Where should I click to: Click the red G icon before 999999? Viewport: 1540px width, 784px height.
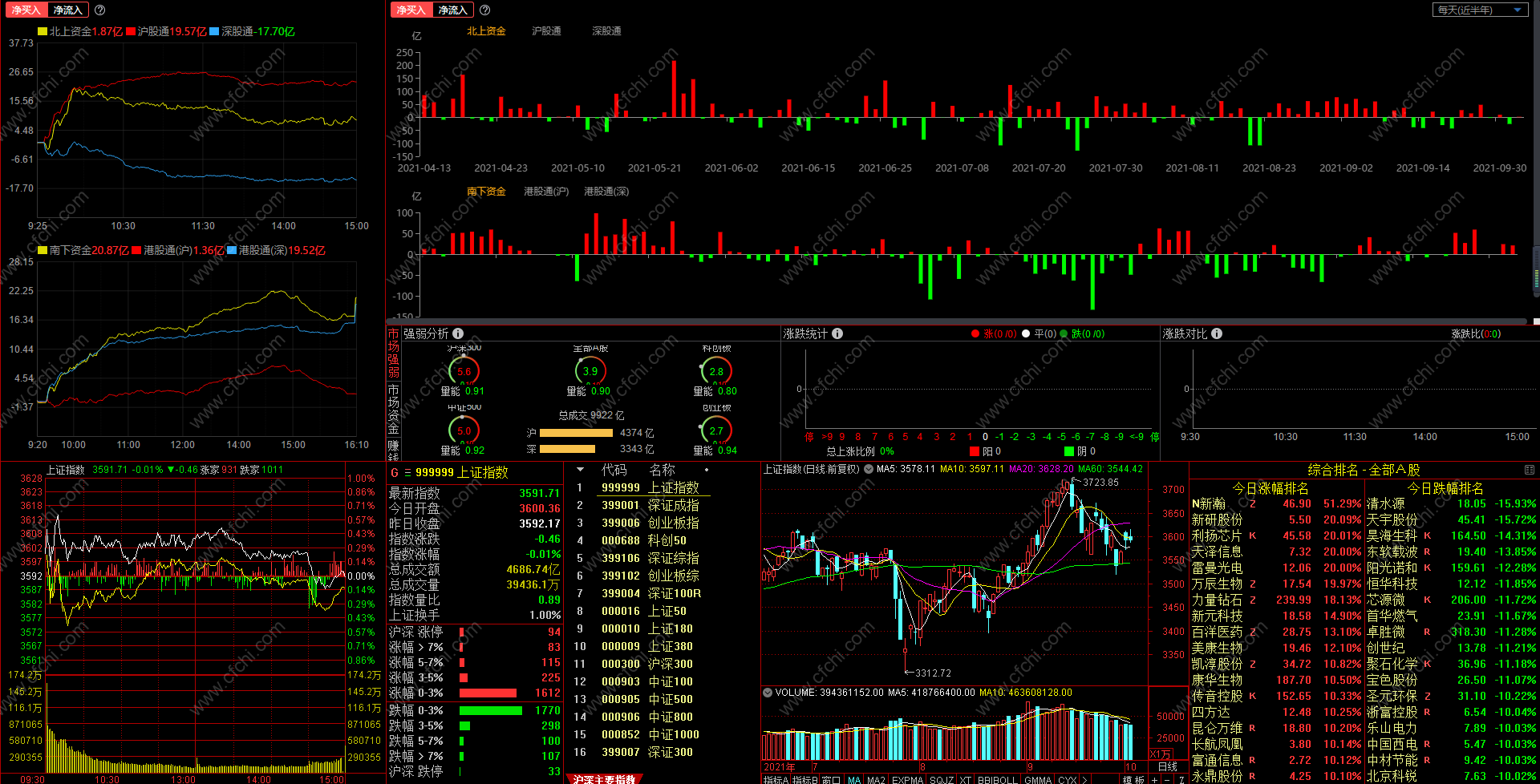[x=394, y=473]
